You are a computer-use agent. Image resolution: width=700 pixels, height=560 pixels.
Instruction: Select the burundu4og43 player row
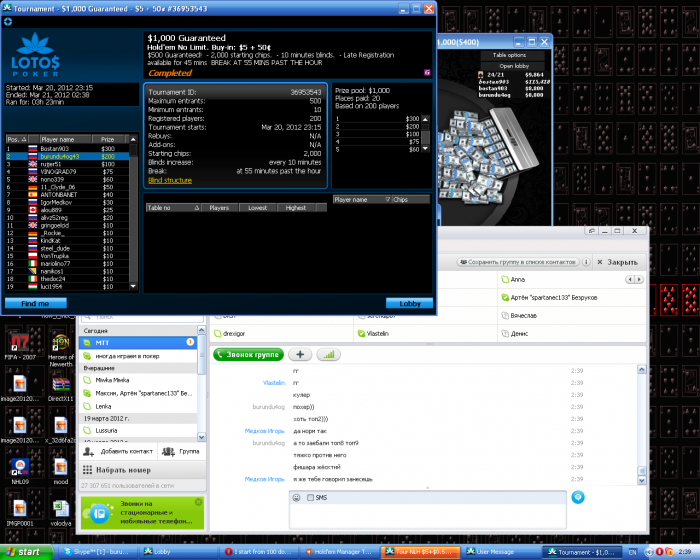click(x=67, y=156)
